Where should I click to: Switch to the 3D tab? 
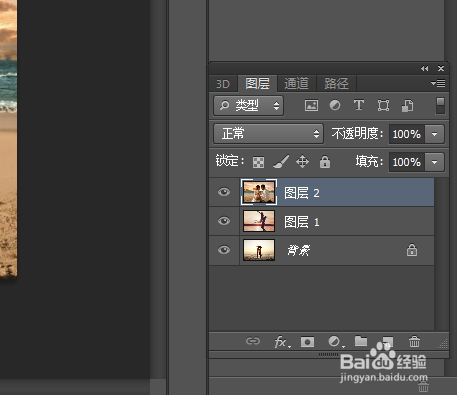click(x=223, y=84)
